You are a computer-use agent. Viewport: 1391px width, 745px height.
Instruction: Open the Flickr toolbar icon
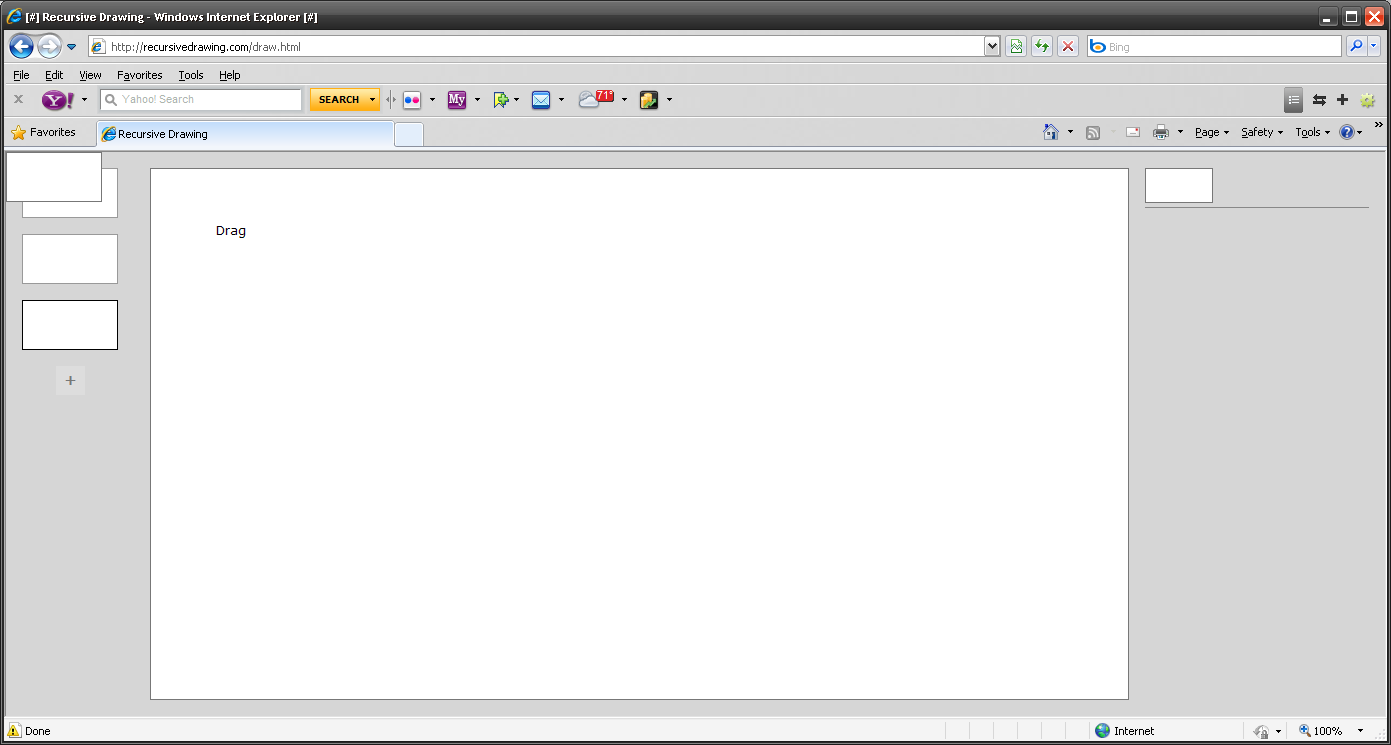click(412, 99)
